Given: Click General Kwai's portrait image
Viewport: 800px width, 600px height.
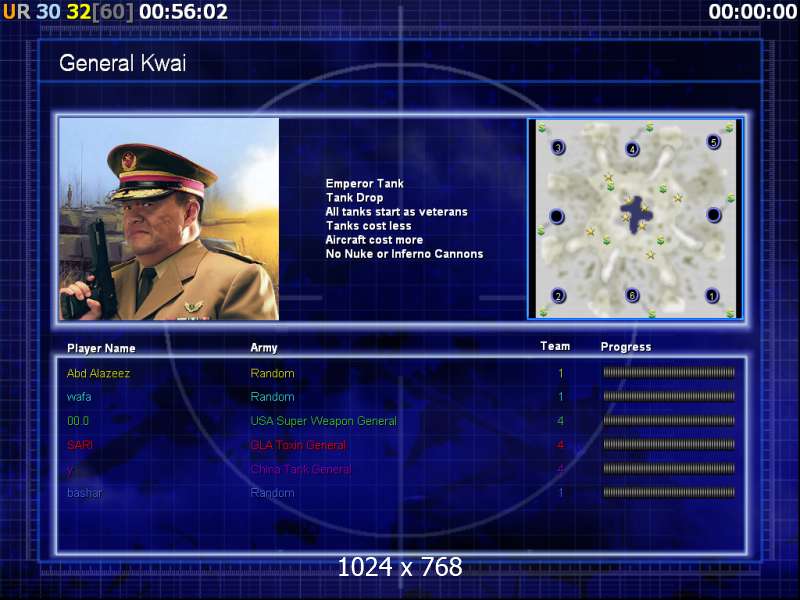Looking at the screenshot, I should tap(169, 219).
